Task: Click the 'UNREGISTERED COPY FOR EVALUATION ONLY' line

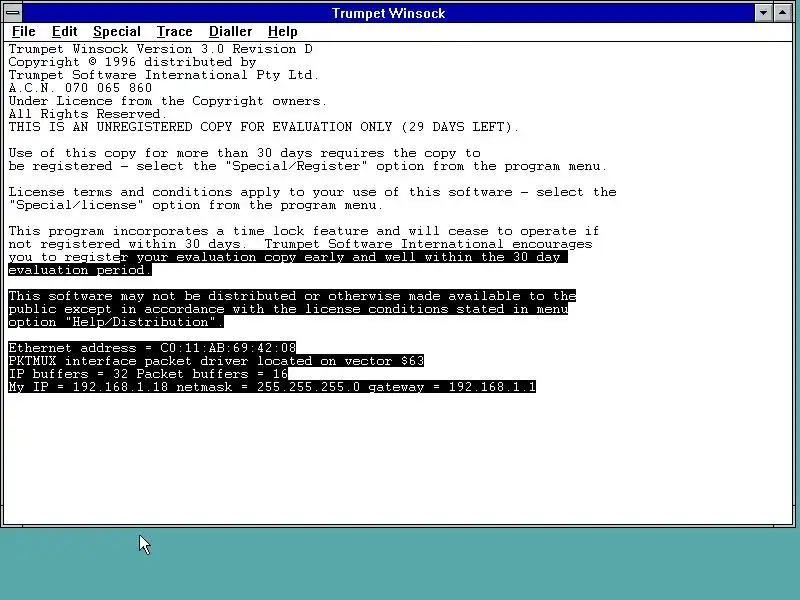Action: 264,127
